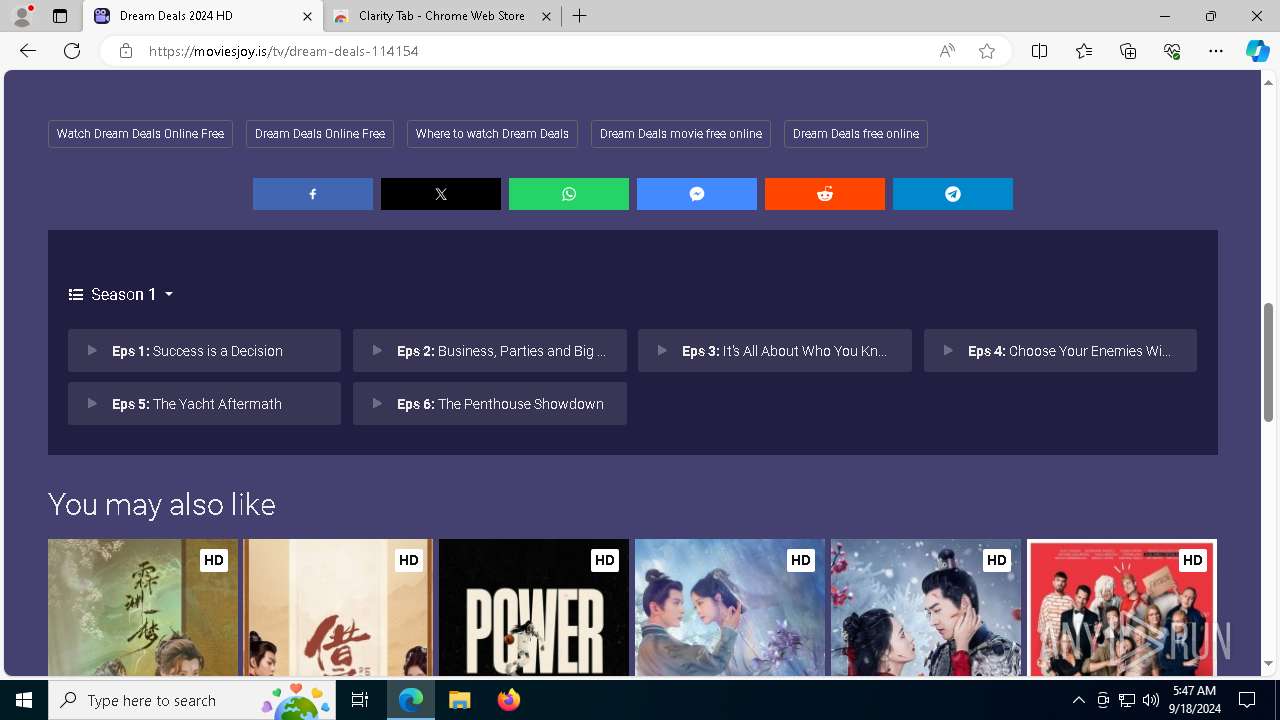This screenshot has height=720, width=1280.
Task: Open split screen view
Action: pyautogui.click(x=1039, y=51)
